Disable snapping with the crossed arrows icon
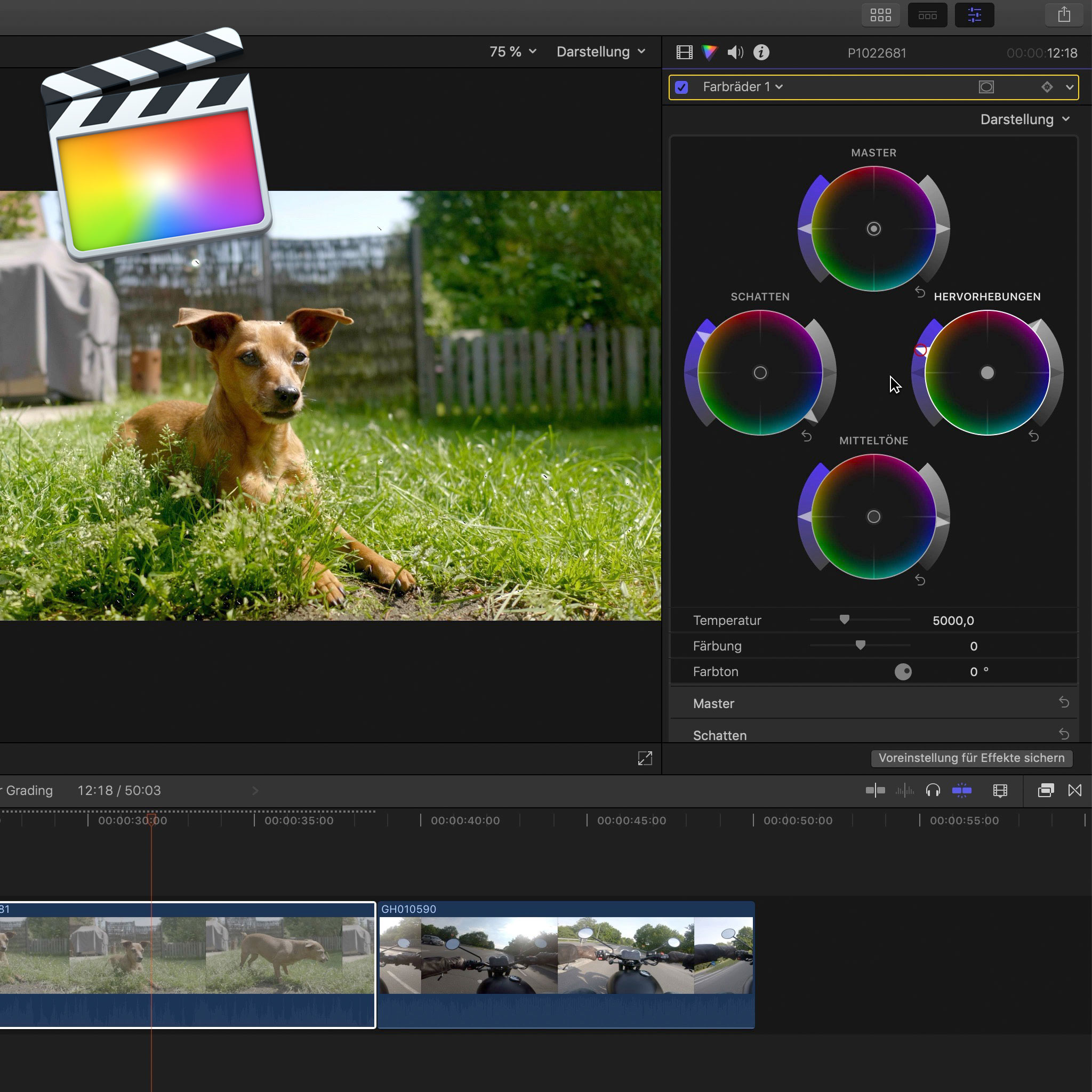 click(1076, 791)
